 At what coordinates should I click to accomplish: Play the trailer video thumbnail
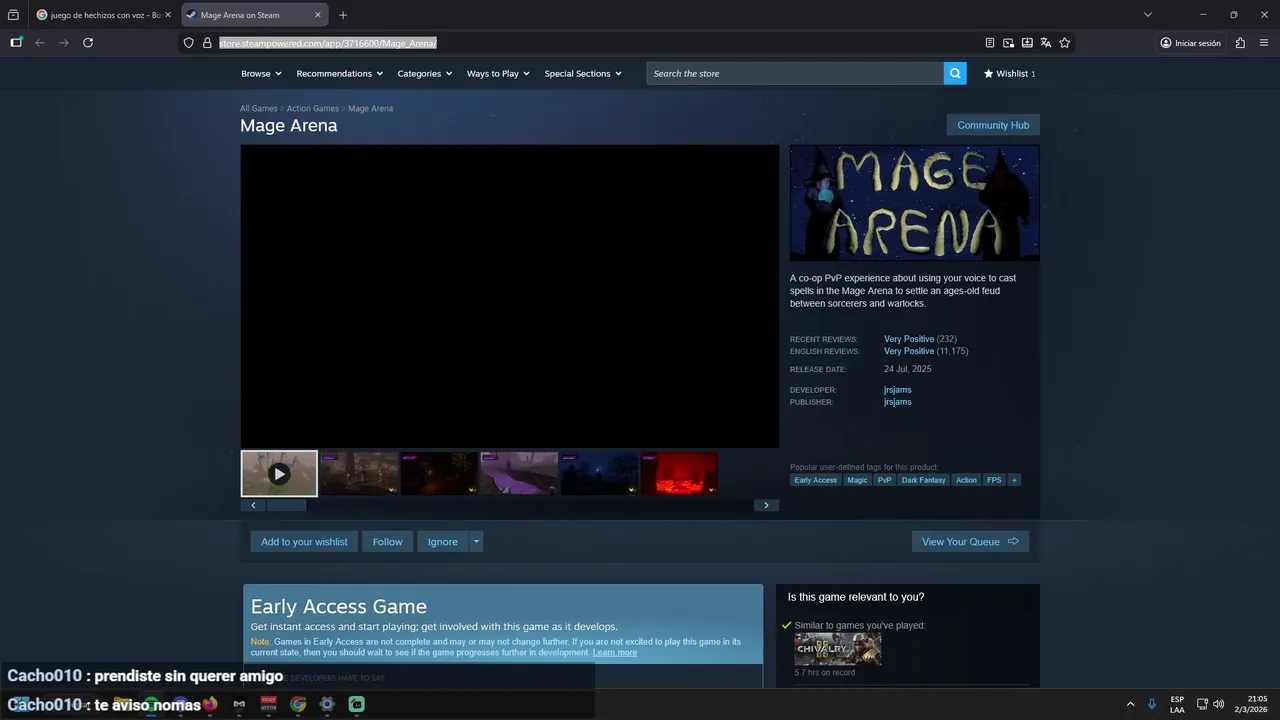(279, 474)
